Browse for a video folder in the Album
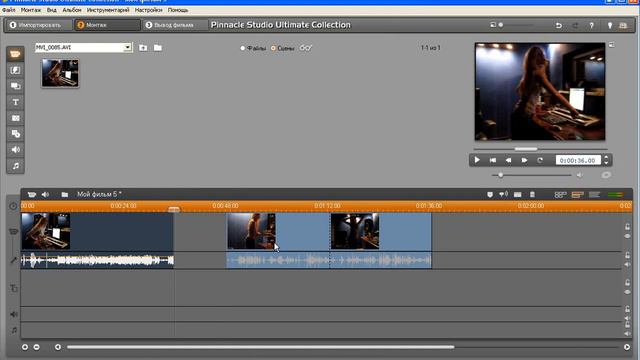Screen dimensions: 640x360 click(x=158, y=48)
